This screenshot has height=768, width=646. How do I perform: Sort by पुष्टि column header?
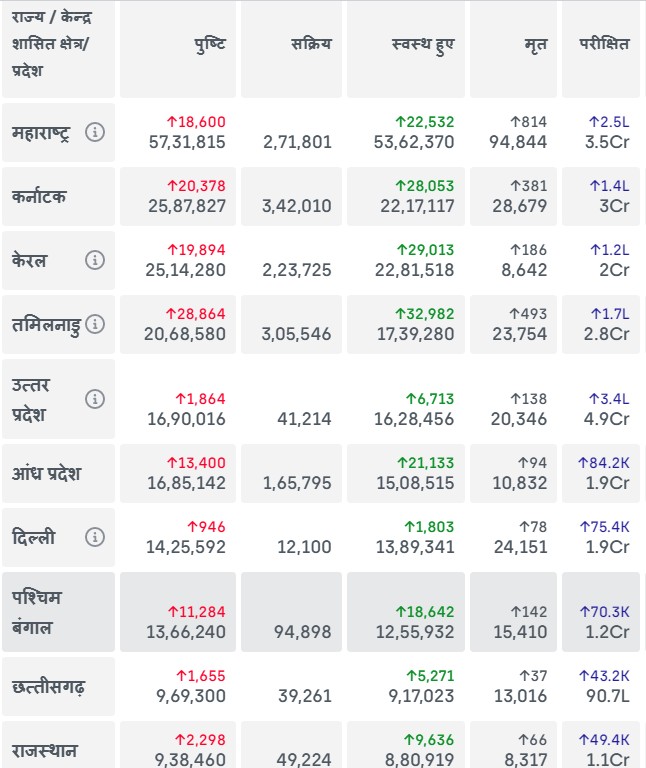(210, 45)
